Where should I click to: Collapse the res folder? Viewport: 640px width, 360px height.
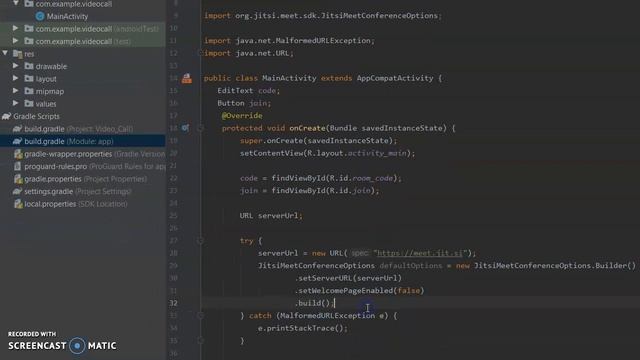[x=5, y=53]
